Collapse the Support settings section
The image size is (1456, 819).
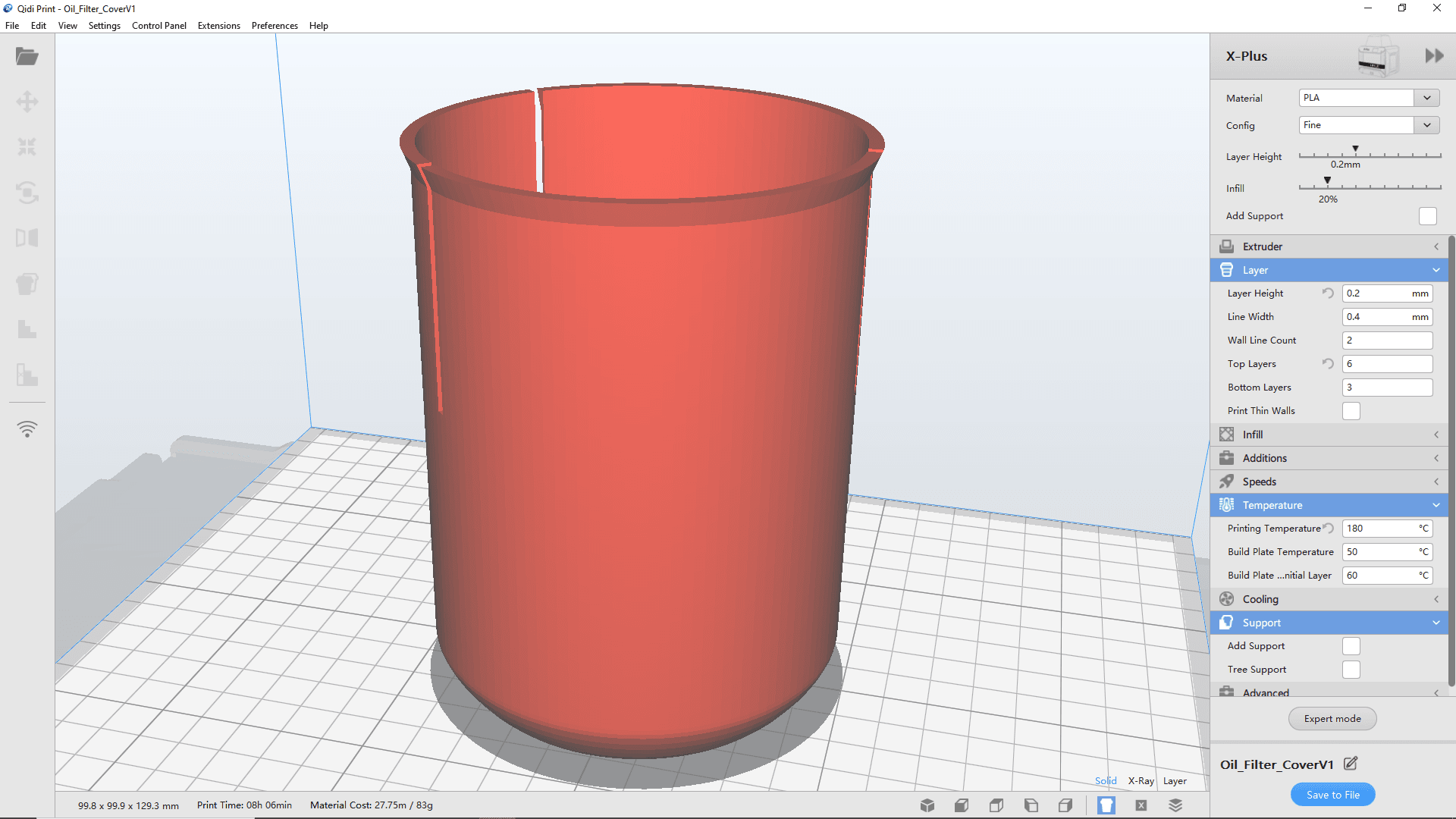pos(1329,623)
